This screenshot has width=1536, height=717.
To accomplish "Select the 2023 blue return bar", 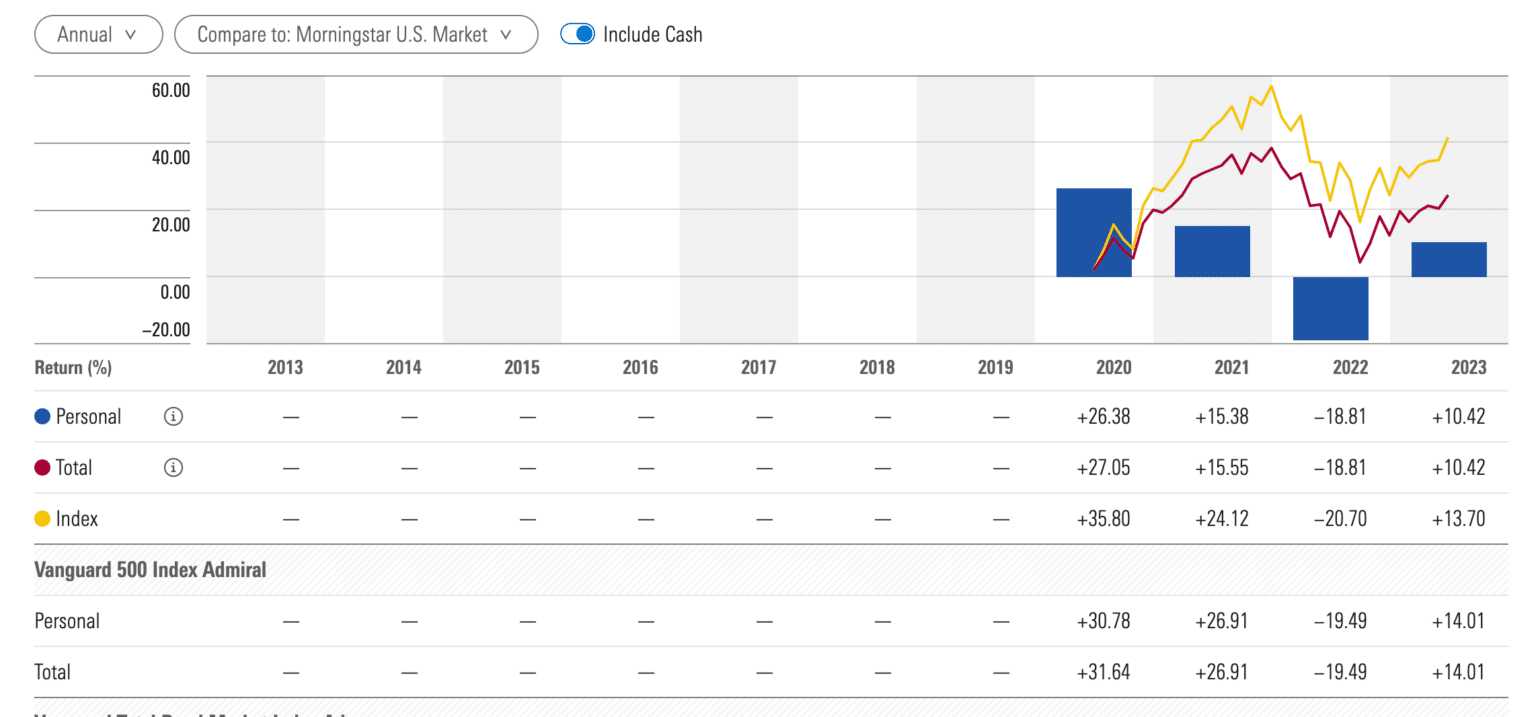I will pyautogui.click(x=1449, y=259).
